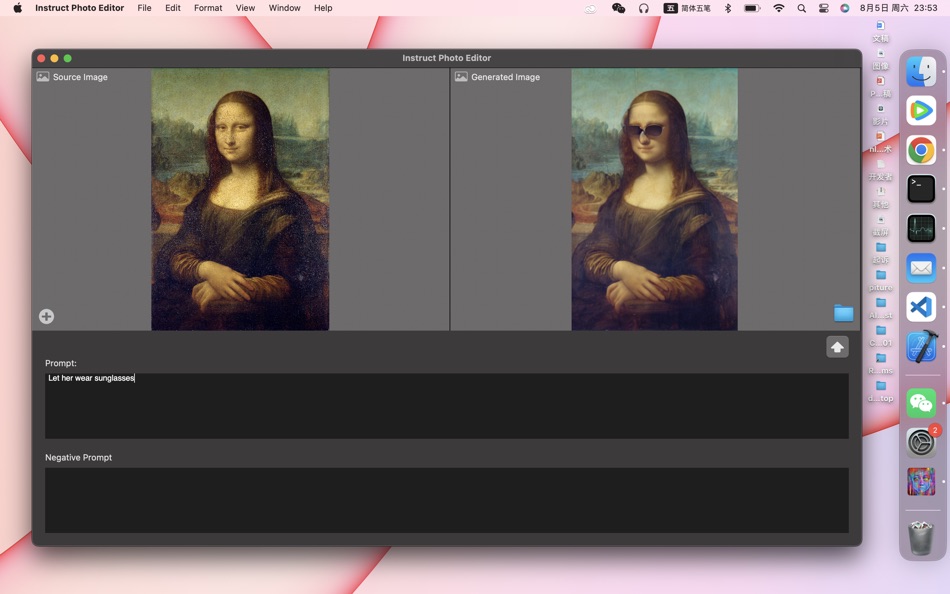
Task: Click the upward arrow generate button
Action: point(837,347)
